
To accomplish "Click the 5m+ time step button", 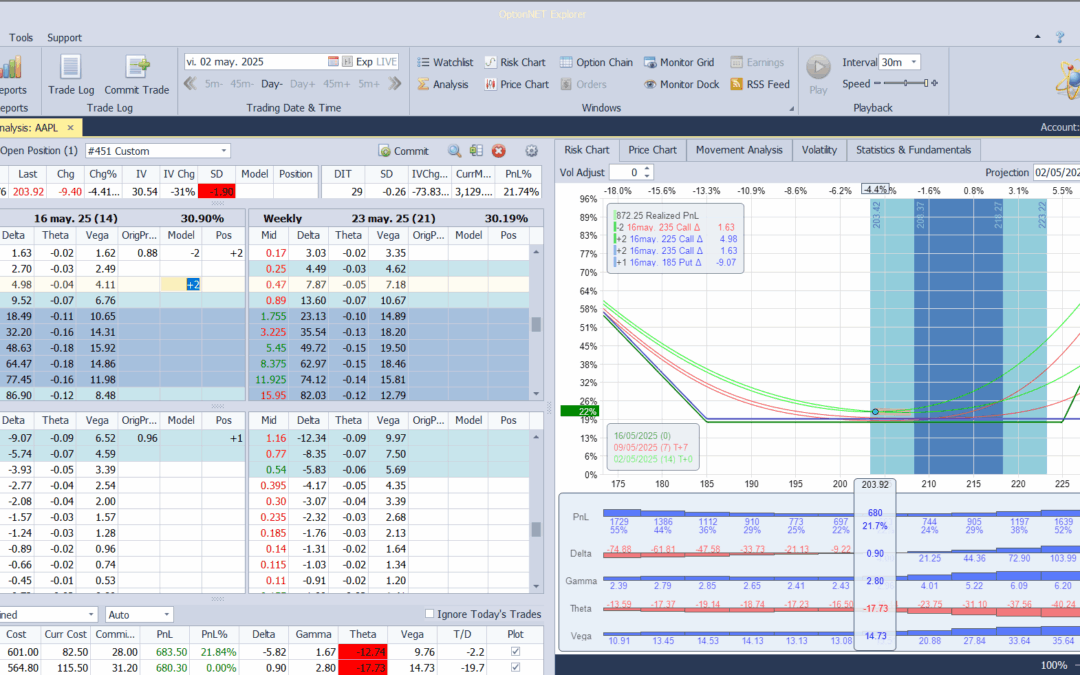I will tap(368, 84).
